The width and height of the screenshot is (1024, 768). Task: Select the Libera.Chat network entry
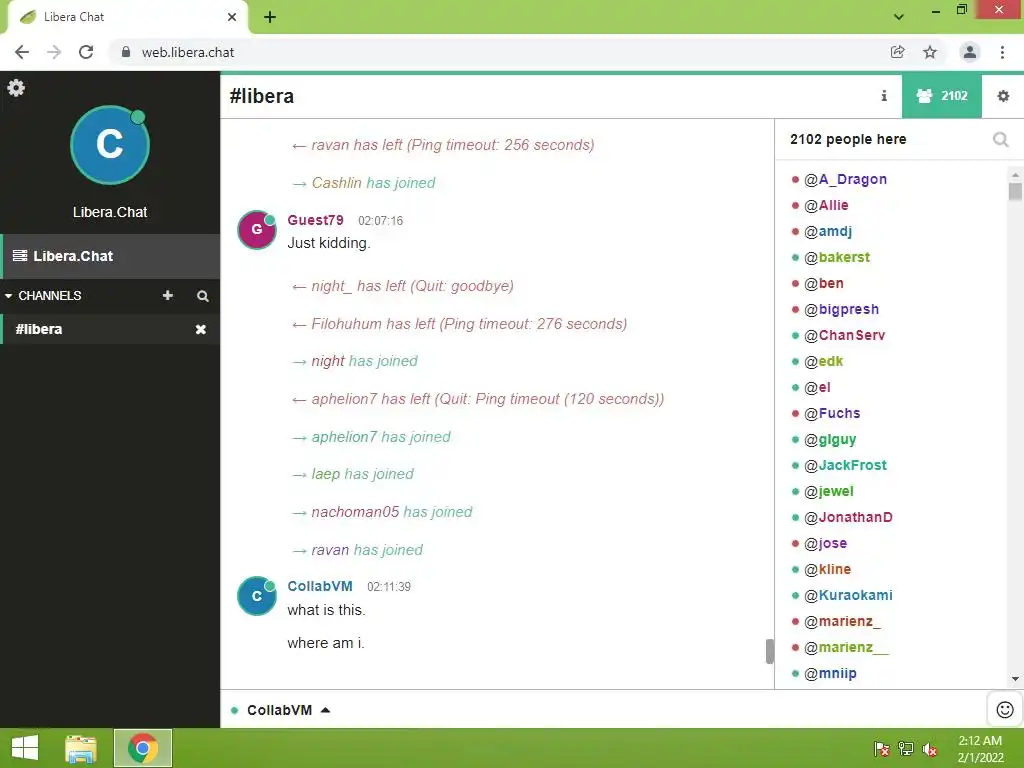(x=110, y=256)
